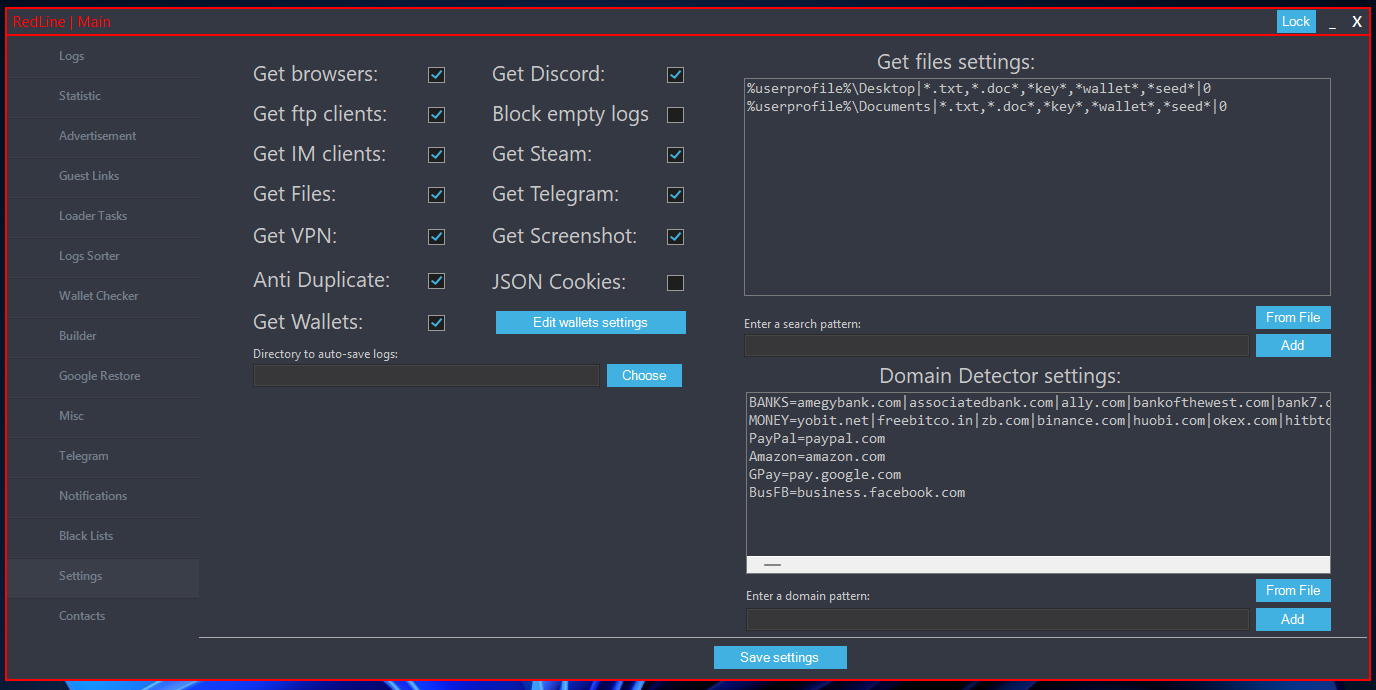Check the JSON Cookies checkbox
The image size is (1376, 690).
(x=676, y=283)
